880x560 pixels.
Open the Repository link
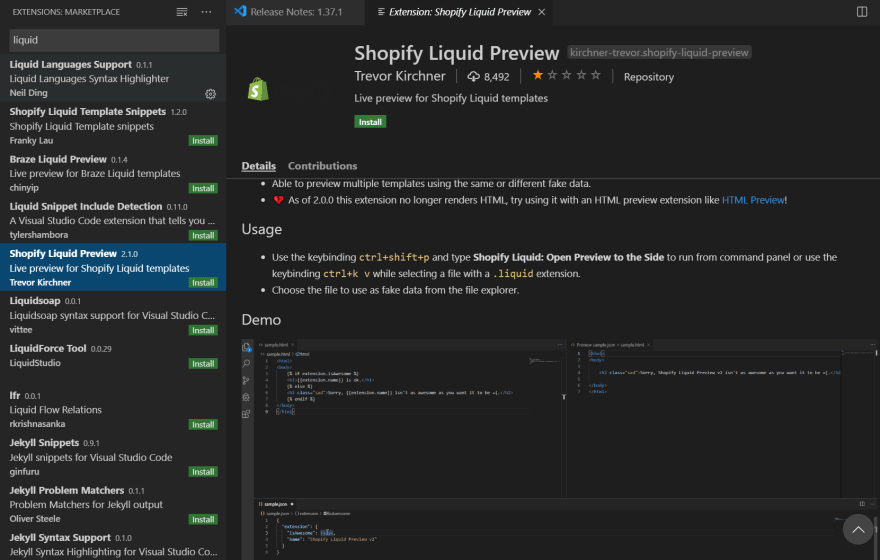coord(649,77)
